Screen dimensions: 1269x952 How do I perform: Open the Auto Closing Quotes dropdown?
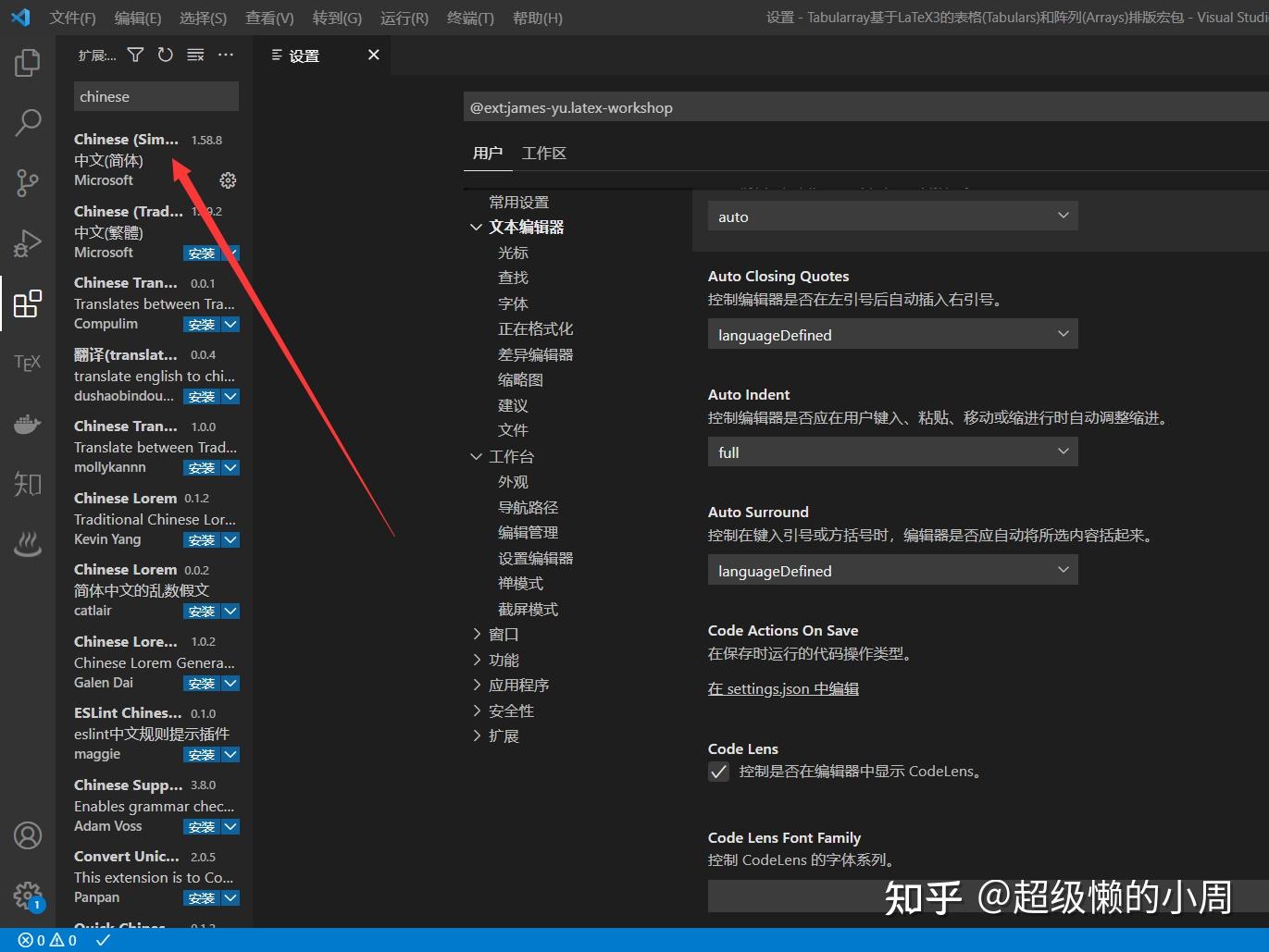[x=891, y=334]
